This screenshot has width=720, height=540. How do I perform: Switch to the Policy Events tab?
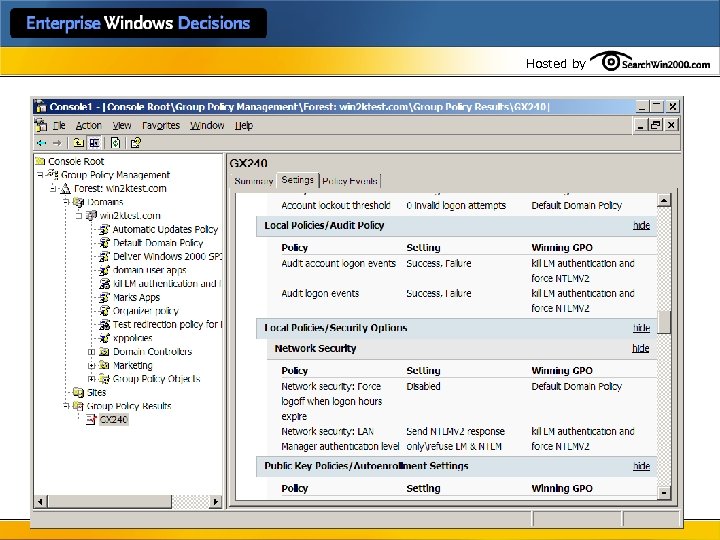click(350, 181)
